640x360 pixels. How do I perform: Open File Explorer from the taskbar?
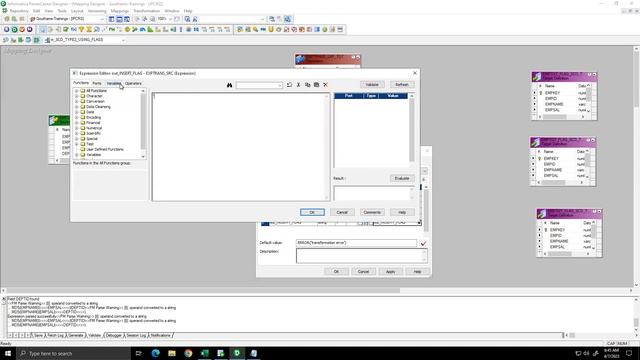click(x=172, y=353)
